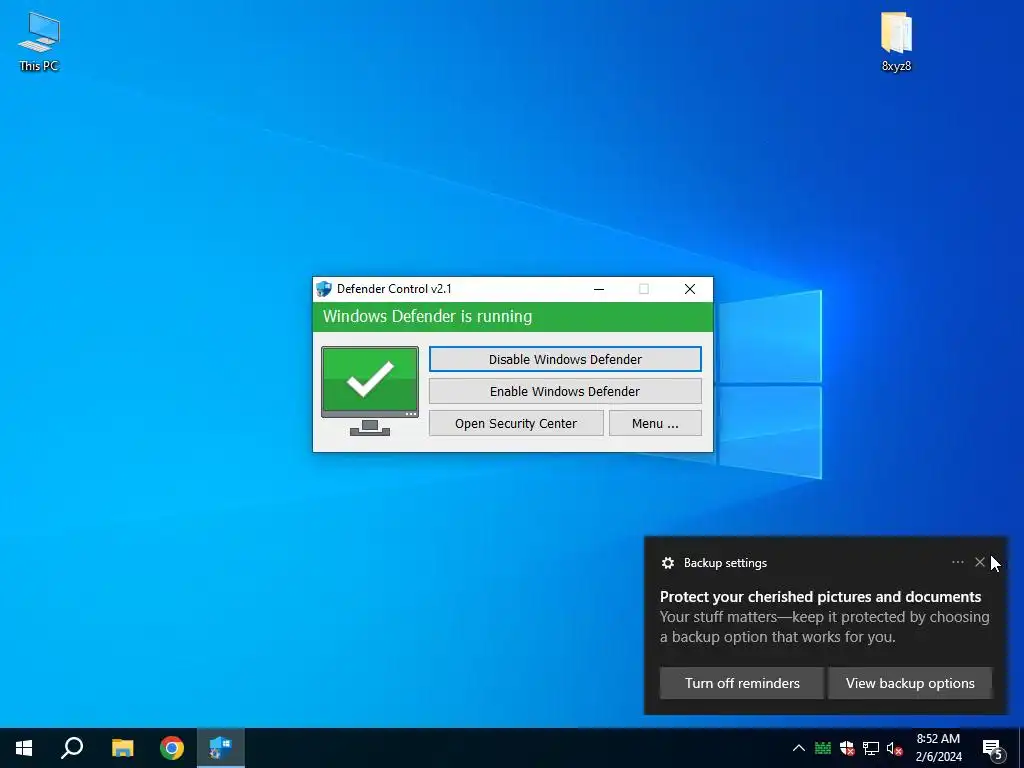This screenshot has width=1024, height=768.
Task: Open taskbar Search magnifier
Action: [x=72, y=748]
